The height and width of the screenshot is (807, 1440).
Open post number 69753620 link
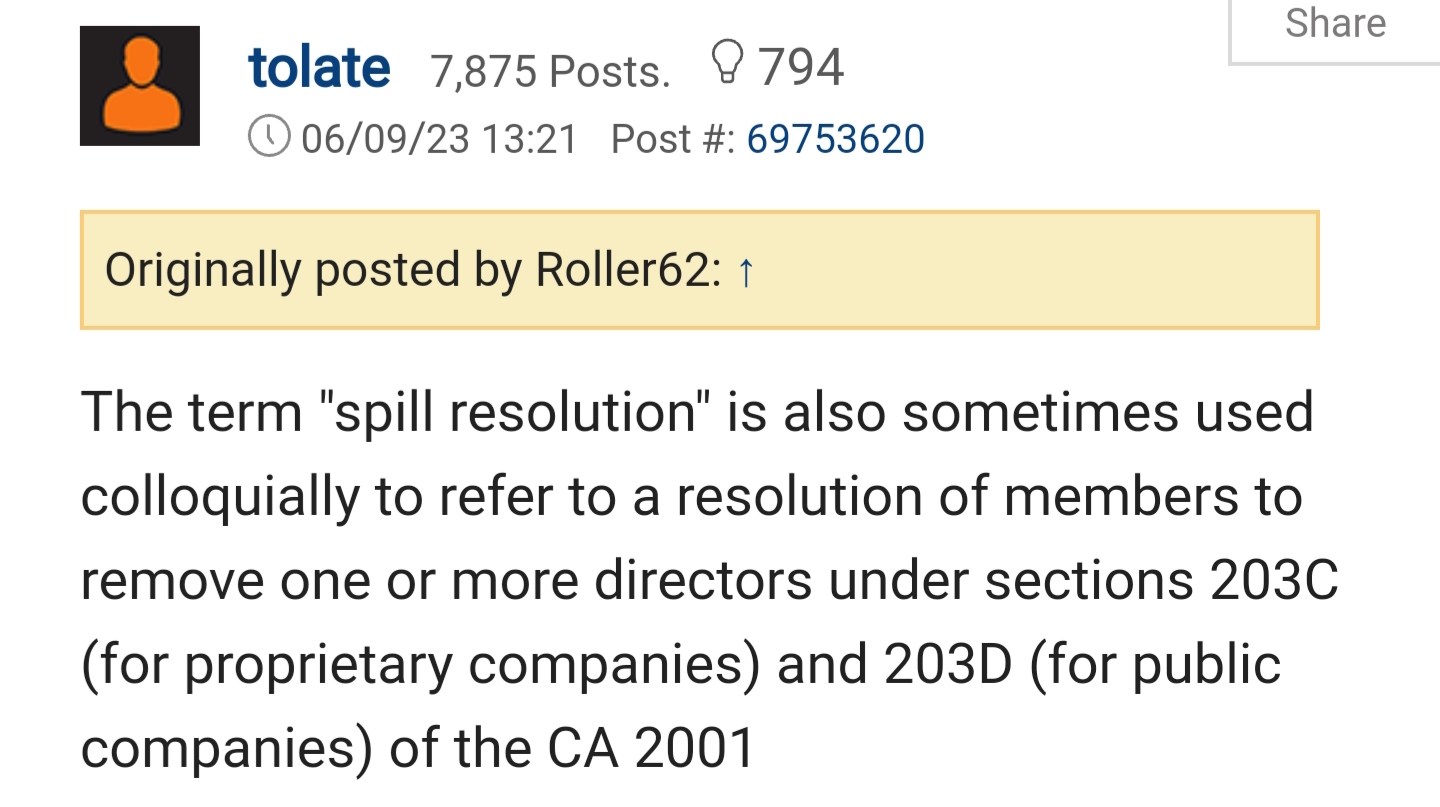[x=835, y=139]
